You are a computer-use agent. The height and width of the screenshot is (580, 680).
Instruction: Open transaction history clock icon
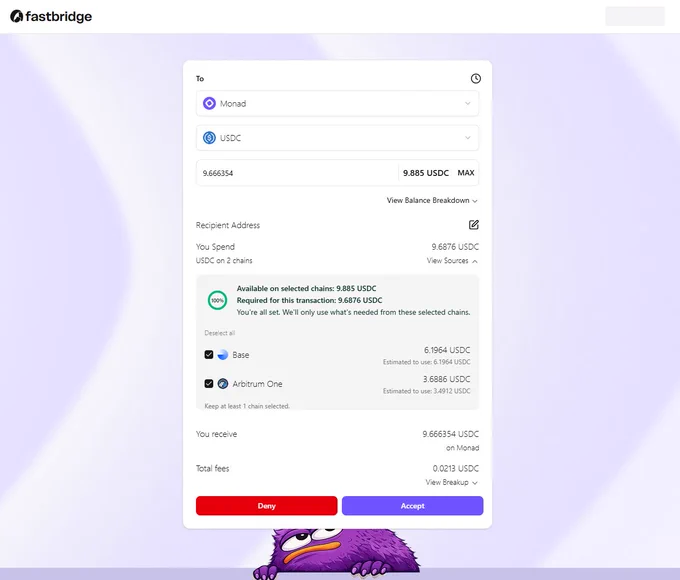[475, 79]
